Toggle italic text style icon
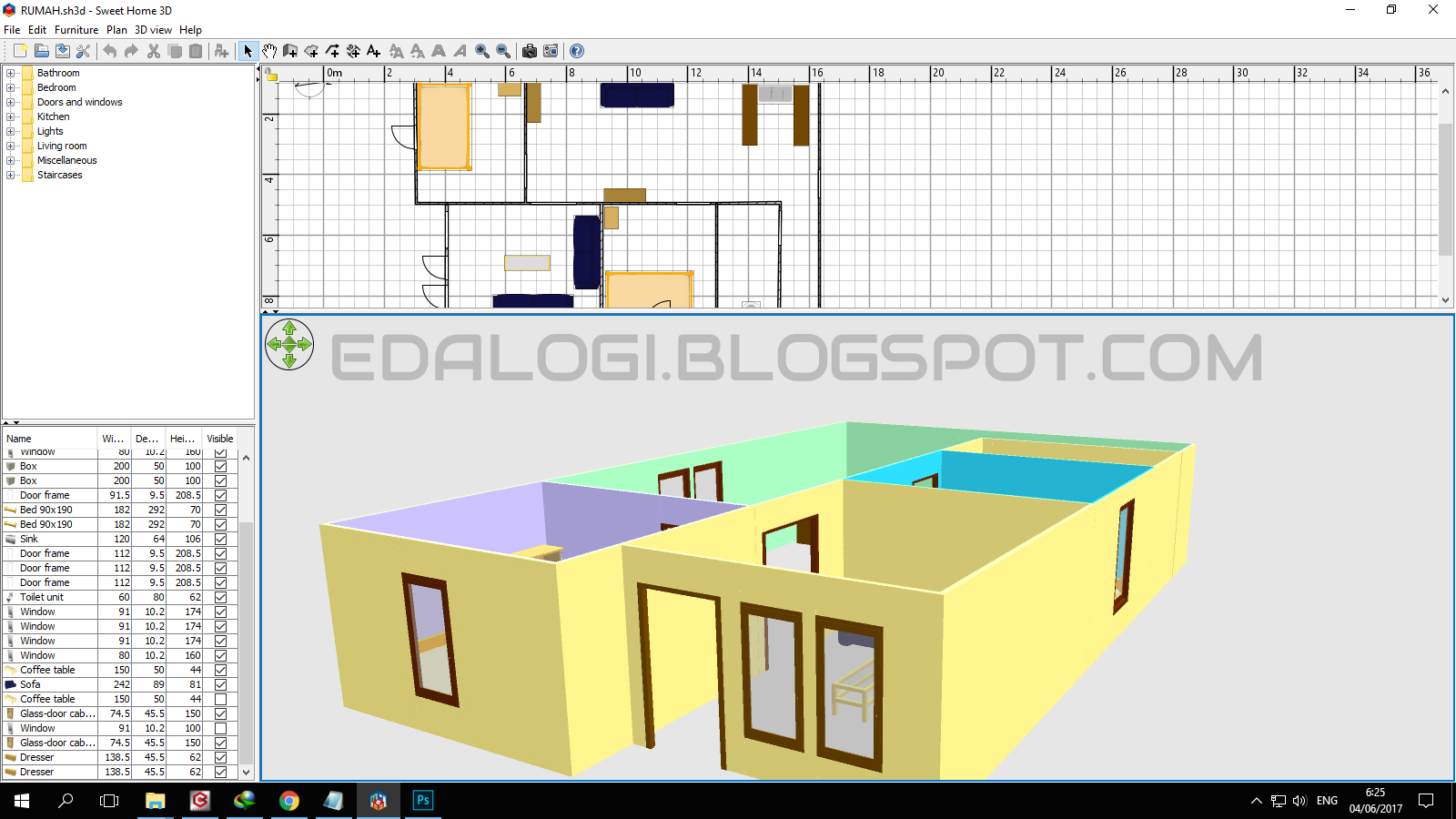Viewport: 1456px width, 819px height. (460, 51)
